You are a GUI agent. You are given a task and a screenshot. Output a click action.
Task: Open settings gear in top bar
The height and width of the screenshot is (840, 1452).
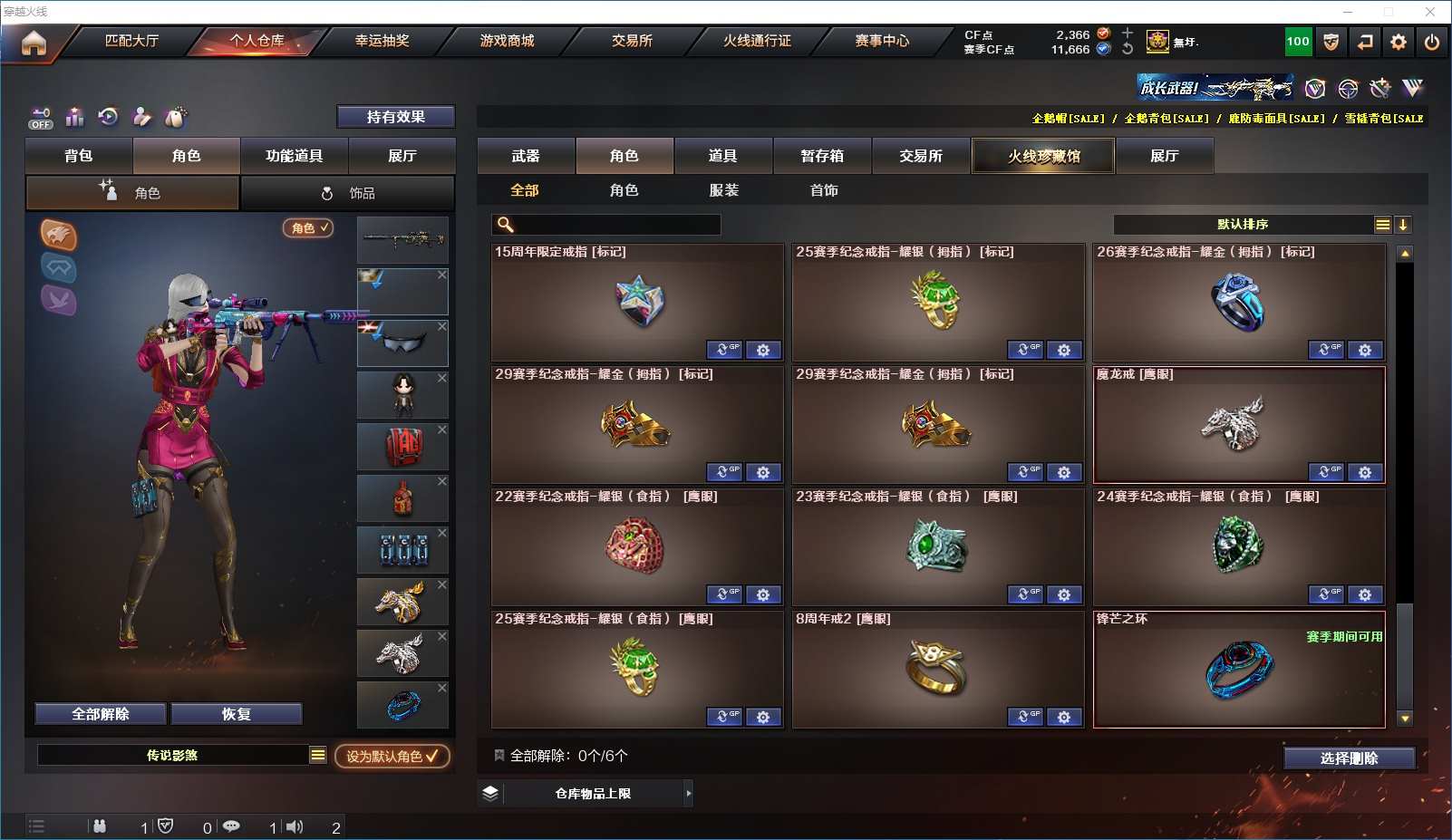[1399, 42]
